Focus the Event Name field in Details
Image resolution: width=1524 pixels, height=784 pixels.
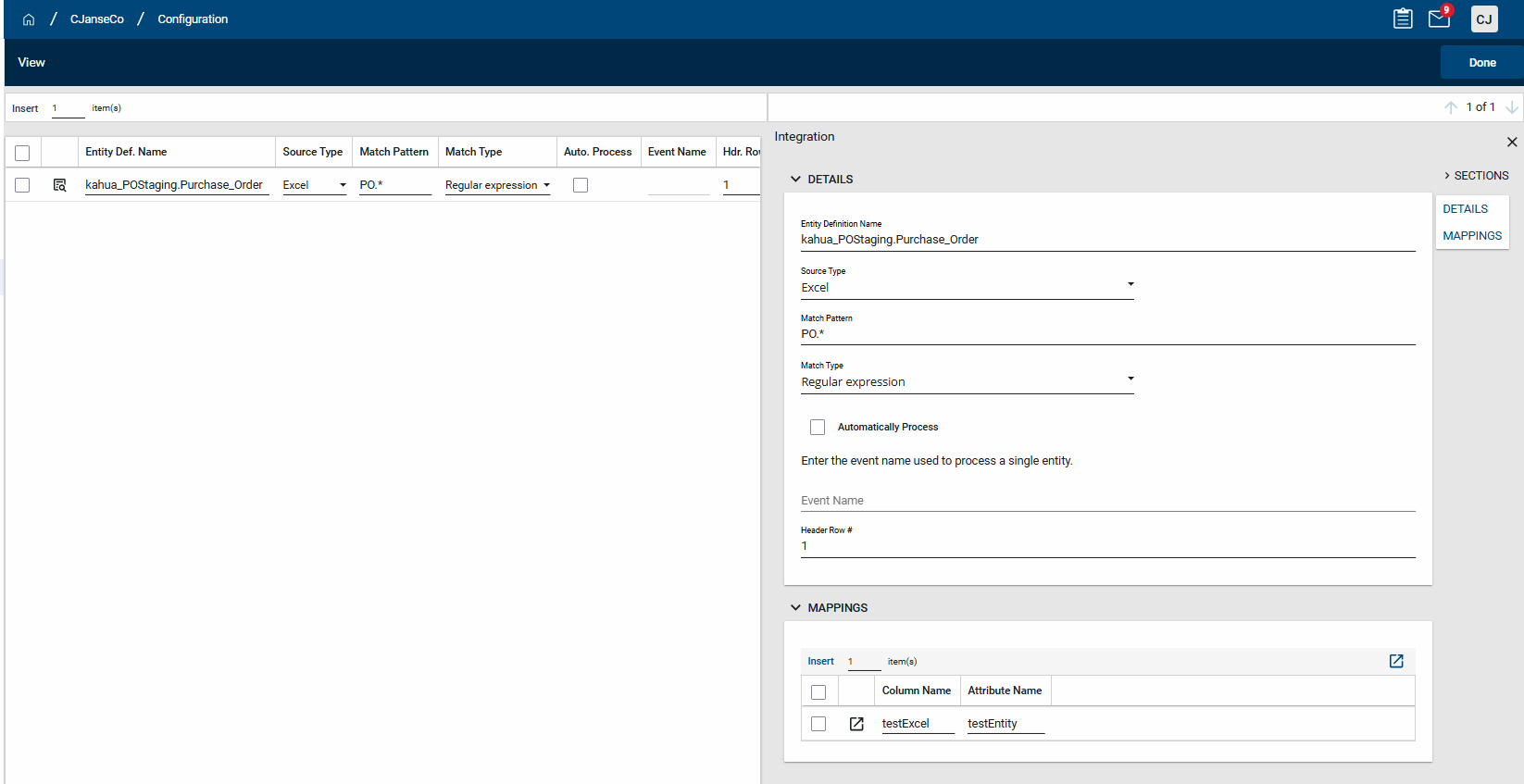1108,501
